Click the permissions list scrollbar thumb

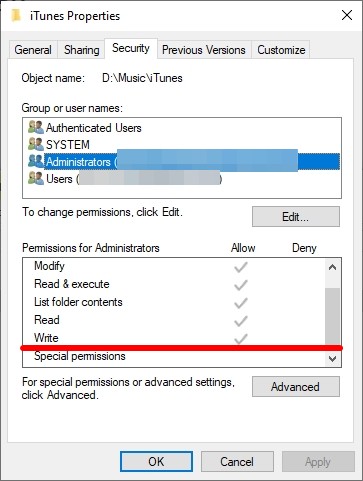[332, 316]
